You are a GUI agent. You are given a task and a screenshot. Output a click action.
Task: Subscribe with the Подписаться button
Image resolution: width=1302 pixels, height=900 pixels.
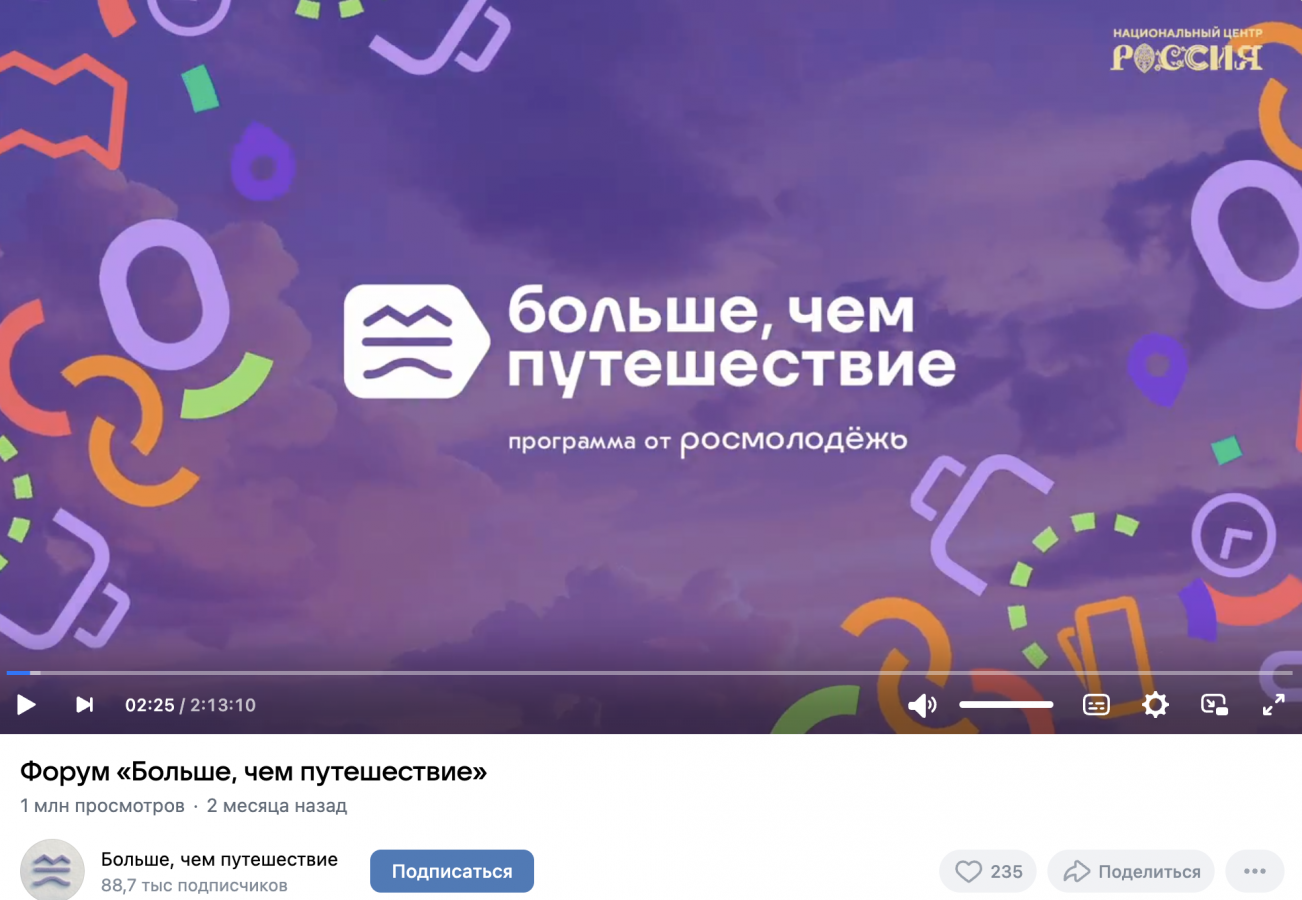coord(452,871)
